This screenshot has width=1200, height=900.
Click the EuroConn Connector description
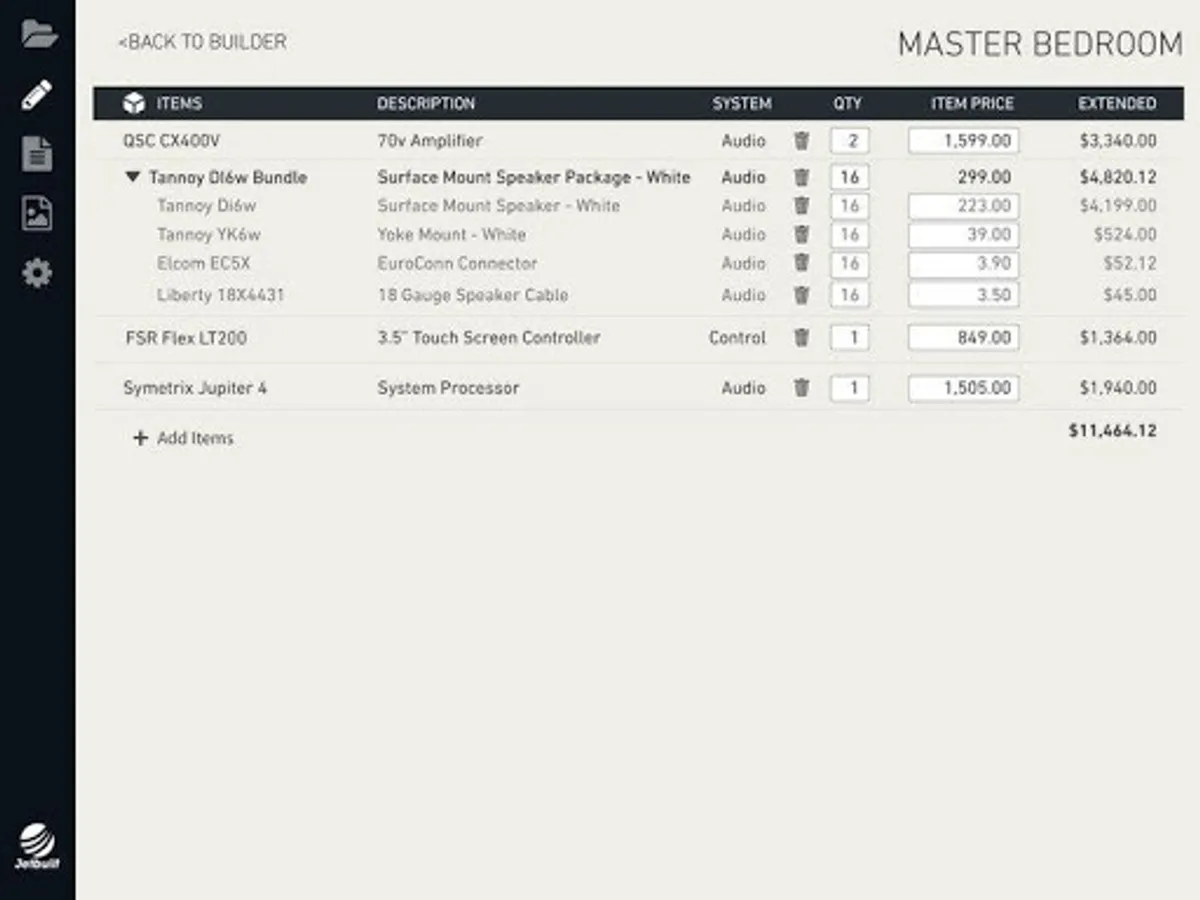pos(457,264)
